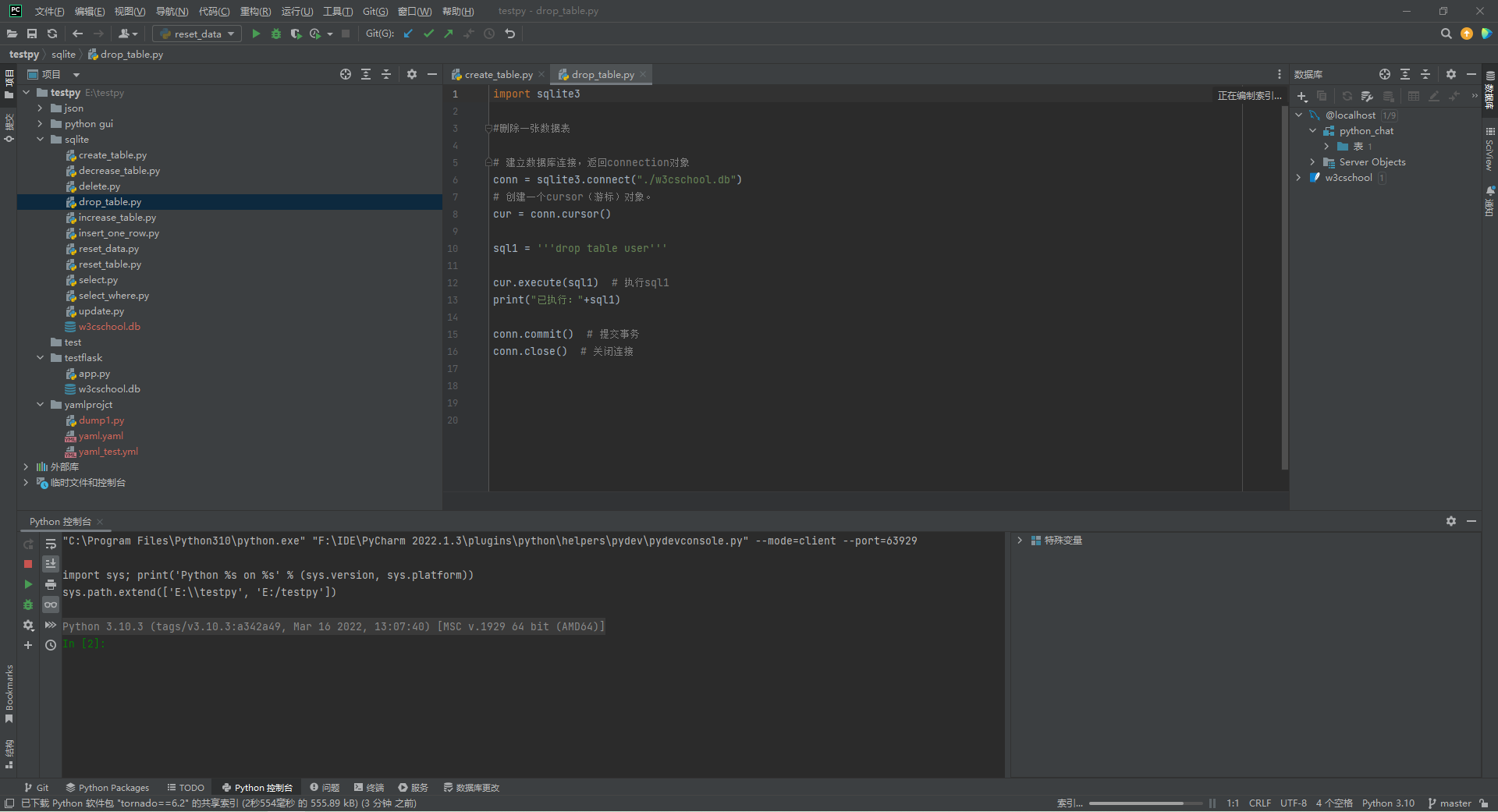The image size is (1498, 812).
Task: Click the master Git branch widget
Action: tap(1449, 803)
